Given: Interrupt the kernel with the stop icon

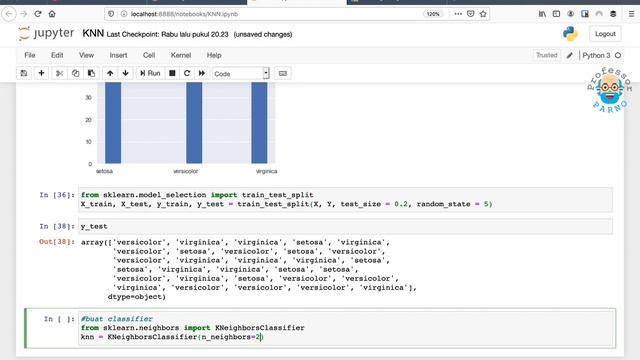Looking at the screenshot, I should pyautogui.click(x=172, y=73).
